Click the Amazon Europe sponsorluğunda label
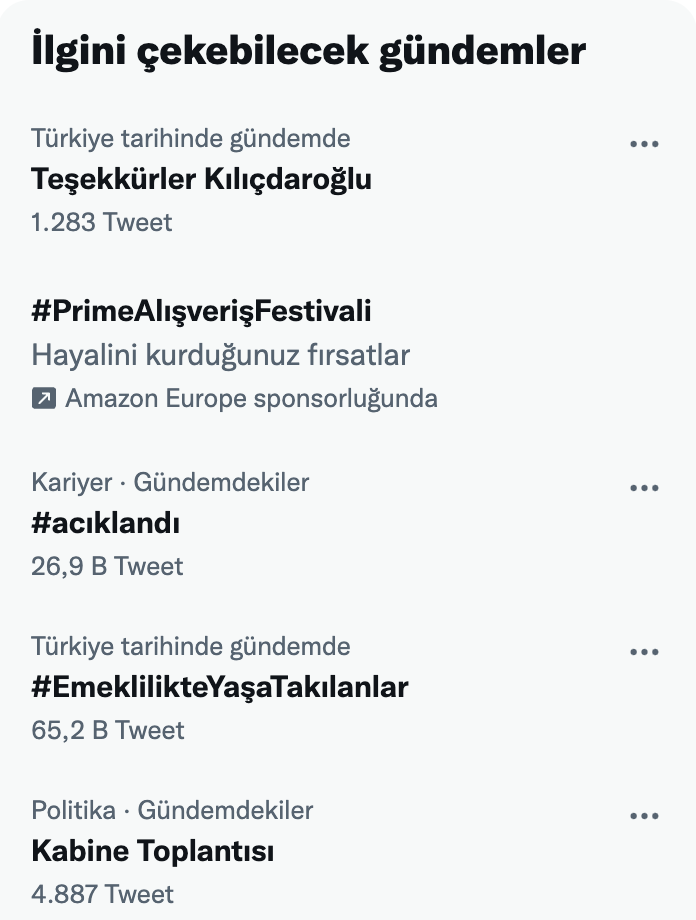The height and width of the screenshot is (920, 696). tap(251, 398)
